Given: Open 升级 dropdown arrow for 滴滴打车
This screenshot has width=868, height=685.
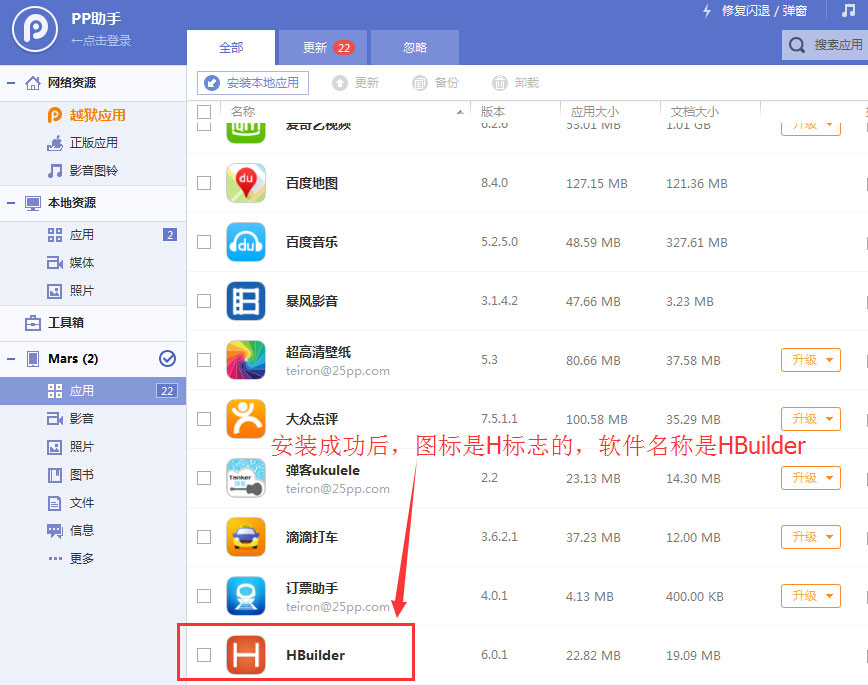Looking at the screenshot, I should [829, 537].
